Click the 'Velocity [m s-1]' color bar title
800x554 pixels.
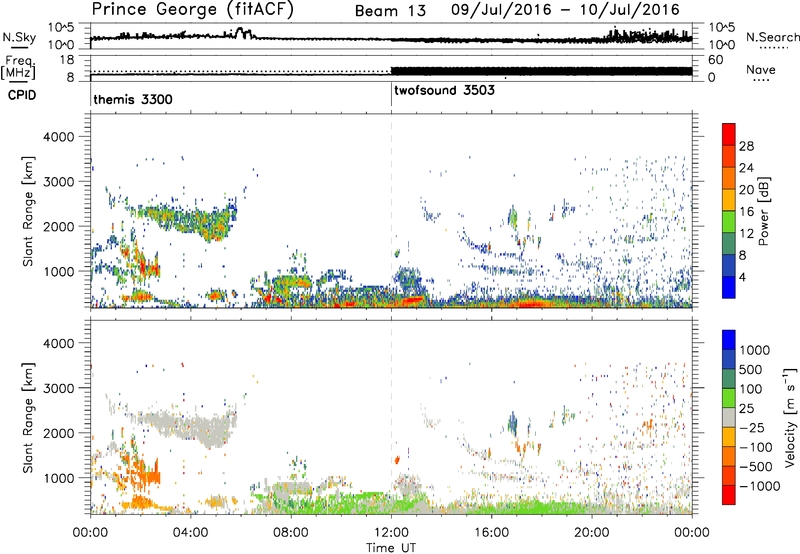pos(790,417)
